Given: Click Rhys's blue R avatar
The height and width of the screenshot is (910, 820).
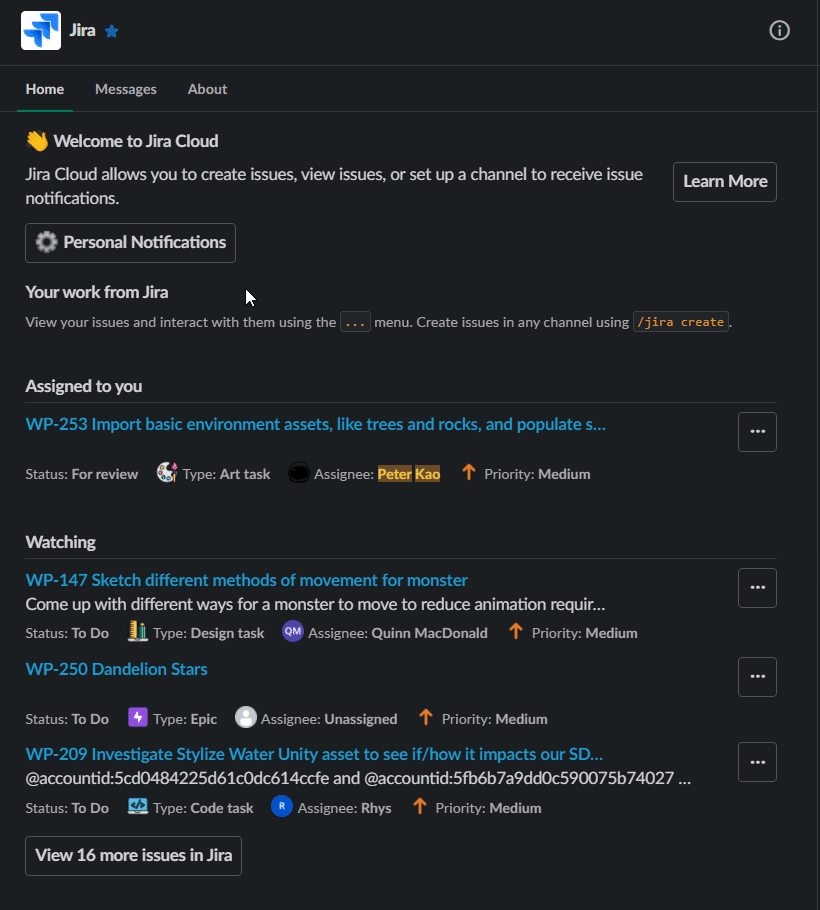Looking at the screenshot, I should click(281, 807).
